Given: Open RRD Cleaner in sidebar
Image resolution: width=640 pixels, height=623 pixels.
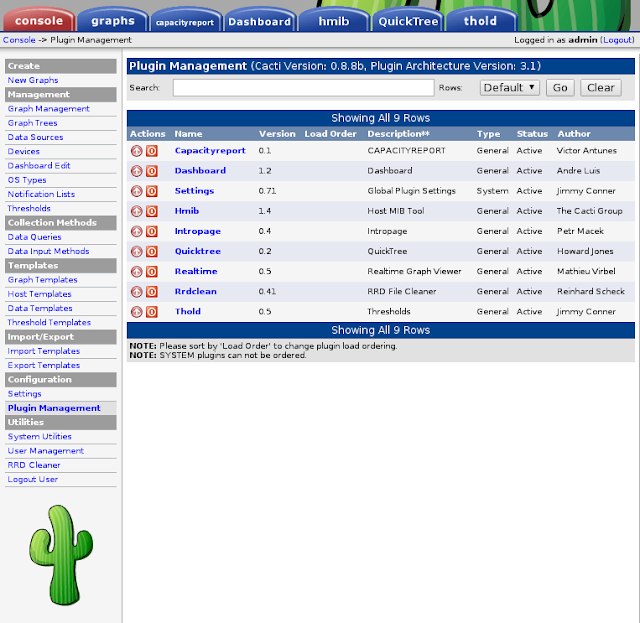Looking at the screenshot, I should 34,465.
